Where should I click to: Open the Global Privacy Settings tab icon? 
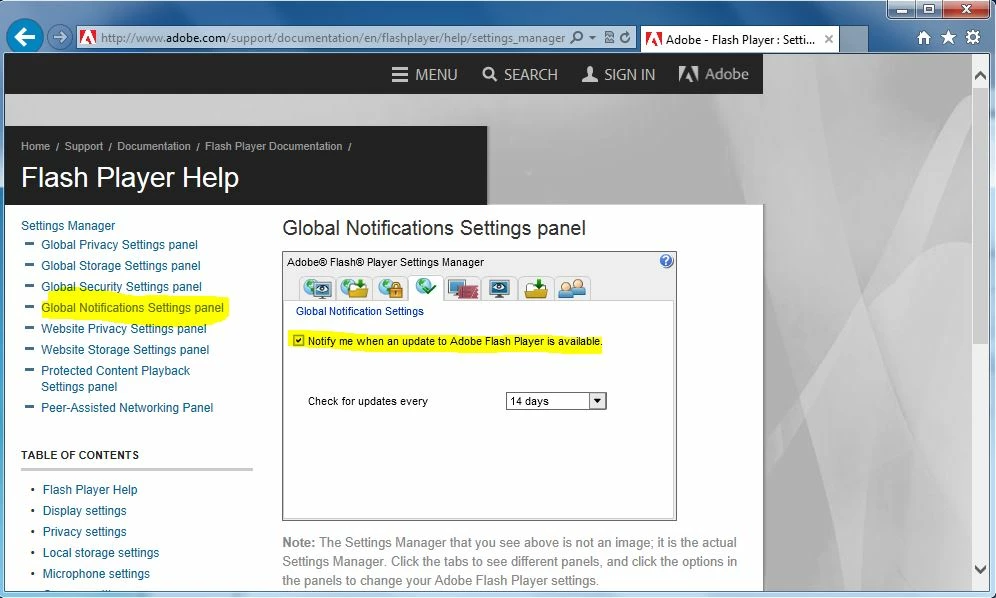(318, 289)
